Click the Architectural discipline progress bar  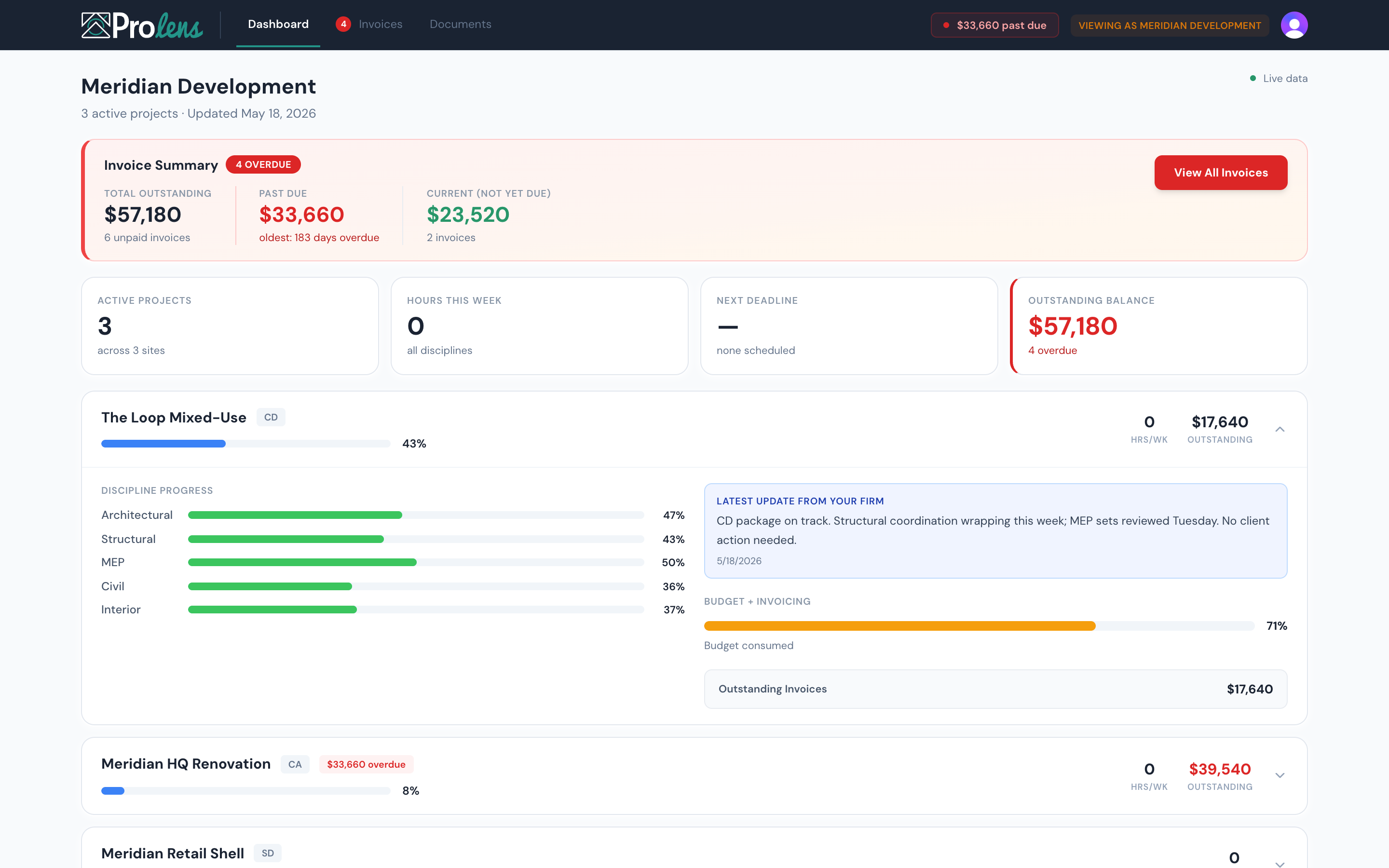pyautogui.click(x=416, y=515)
